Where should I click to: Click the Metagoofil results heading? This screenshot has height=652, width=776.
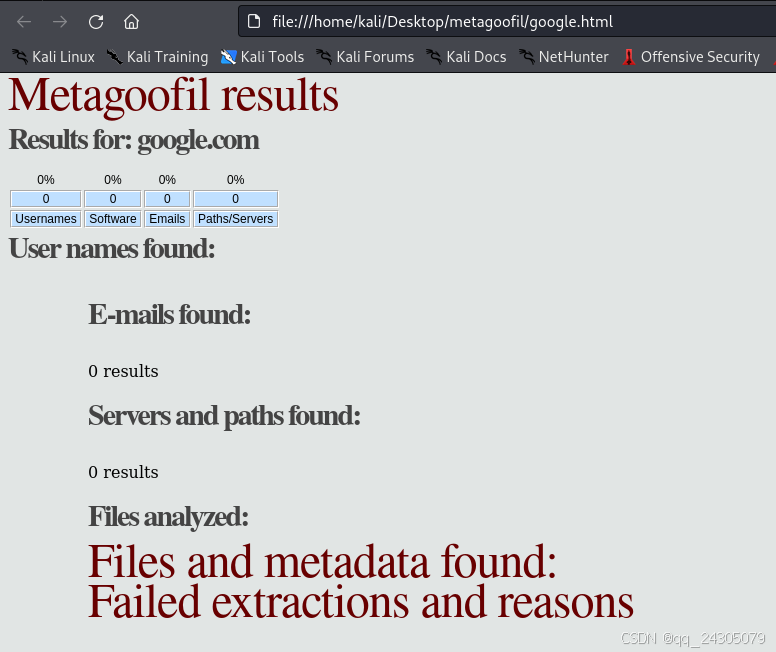[173, 96]
